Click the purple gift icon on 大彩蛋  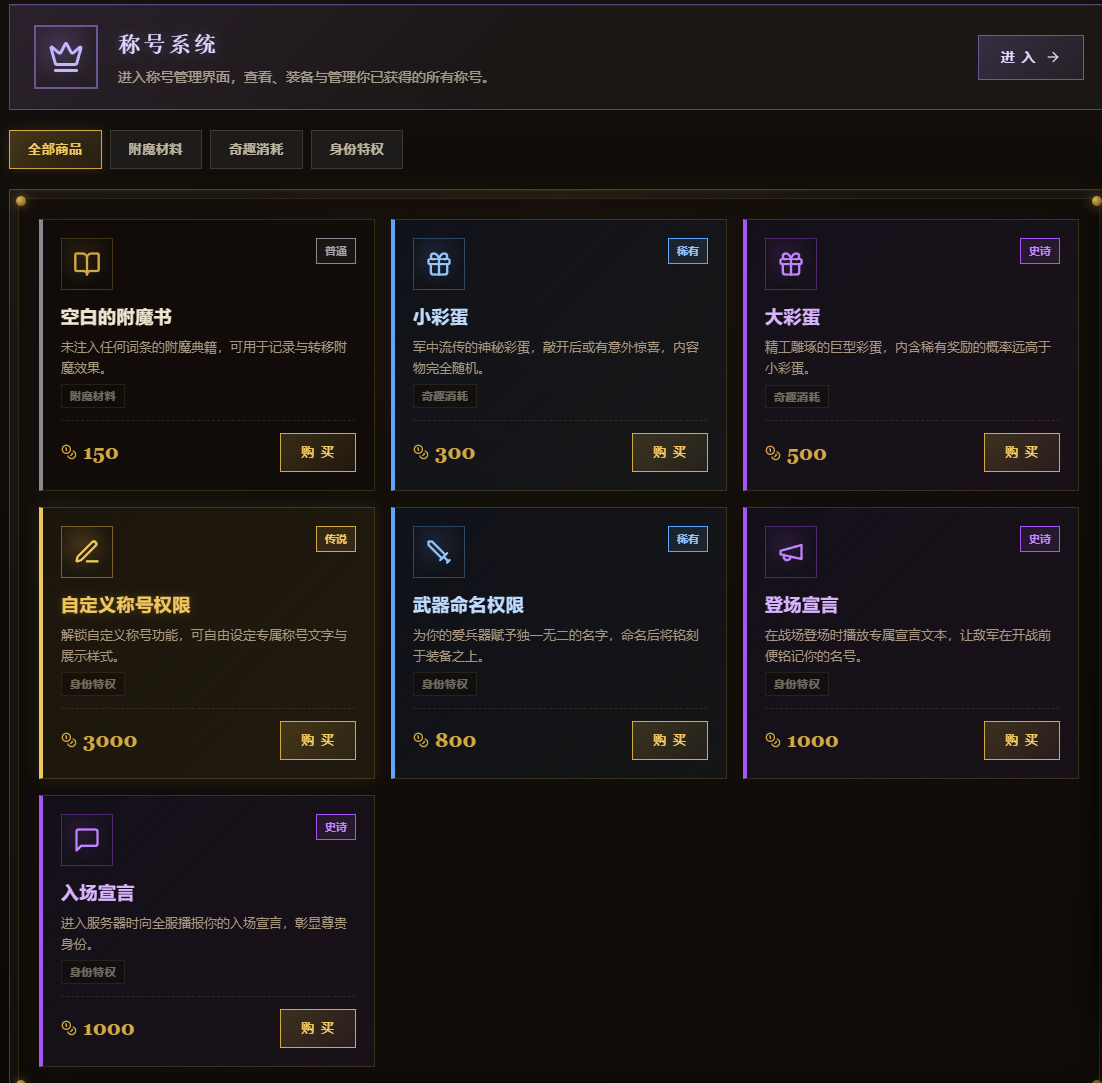coord(791,264)
